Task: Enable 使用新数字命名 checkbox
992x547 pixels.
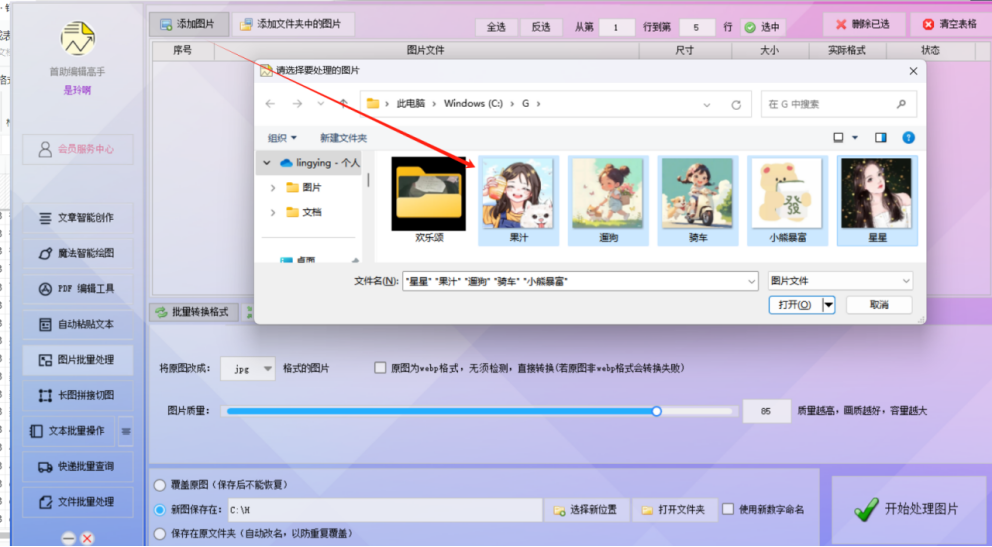Action: click(x=728, y=509)
